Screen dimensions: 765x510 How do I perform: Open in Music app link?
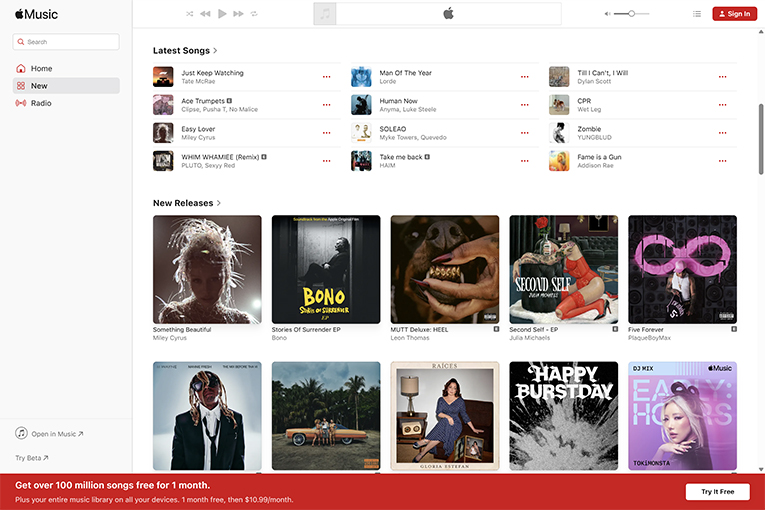click(x=49, y=433)
